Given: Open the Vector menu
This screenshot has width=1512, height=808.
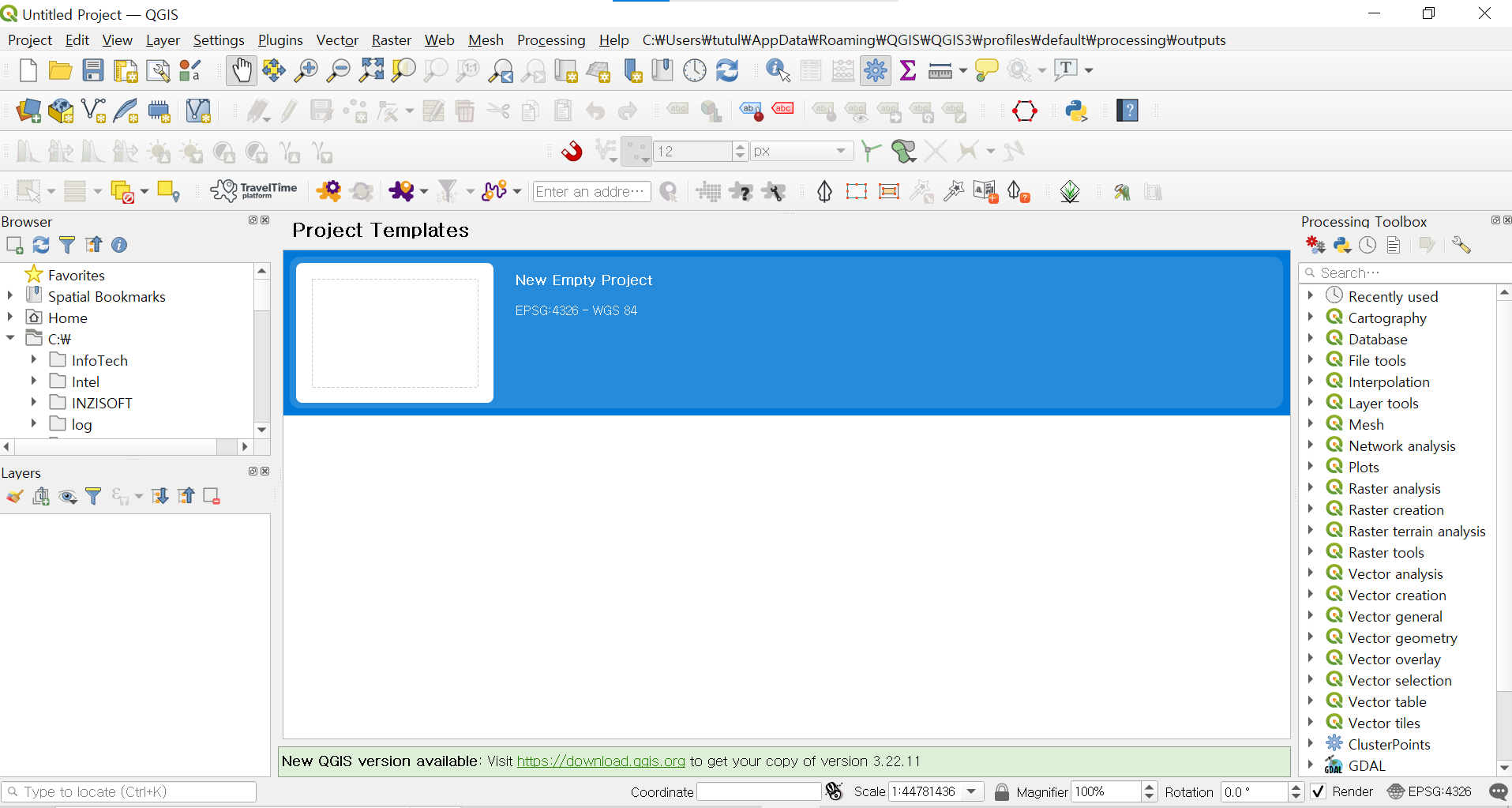Looking at the screenshot, I should [x=337, y=40].
